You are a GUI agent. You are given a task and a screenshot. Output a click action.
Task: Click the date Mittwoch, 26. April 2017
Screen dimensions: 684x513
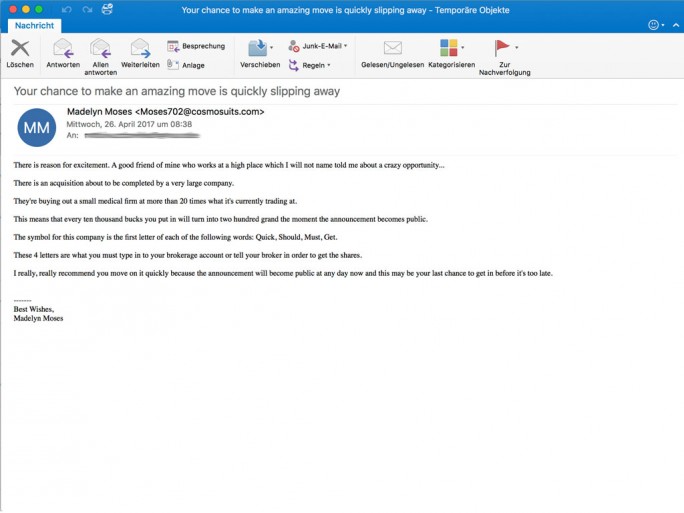point(129,124)
